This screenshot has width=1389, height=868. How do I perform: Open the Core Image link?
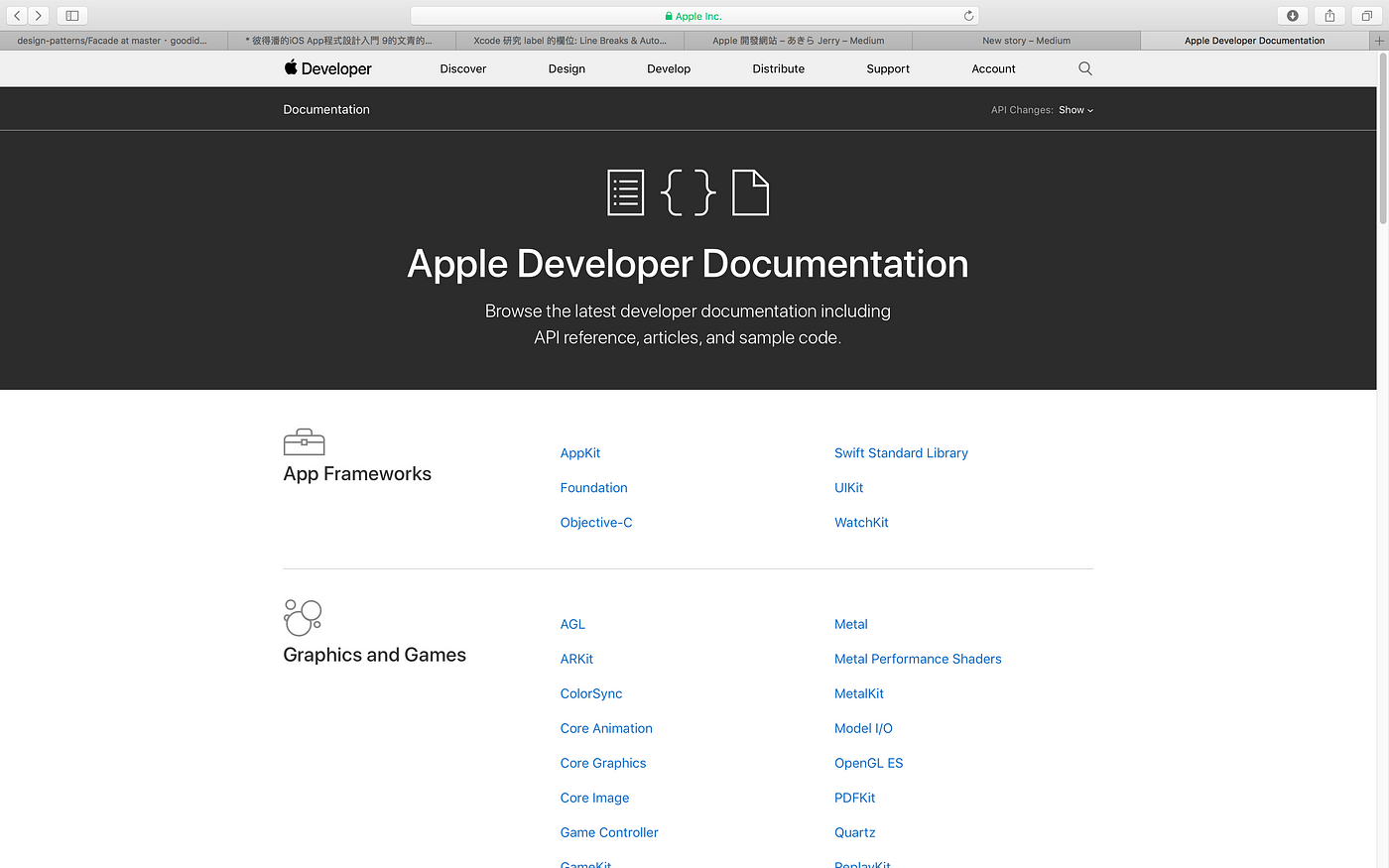click(x=594, y=798)
